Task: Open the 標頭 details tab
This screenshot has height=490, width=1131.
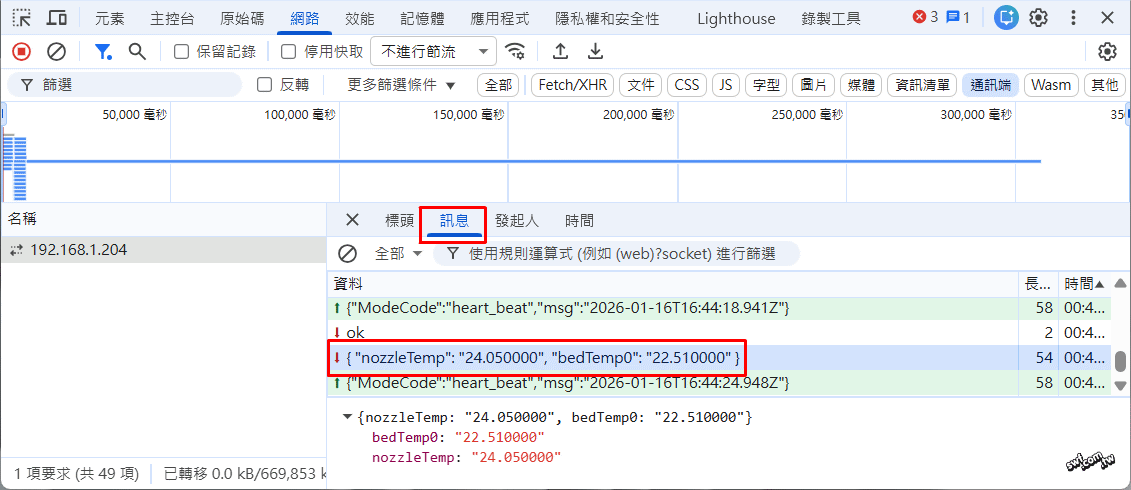Action: pos(400,221)
